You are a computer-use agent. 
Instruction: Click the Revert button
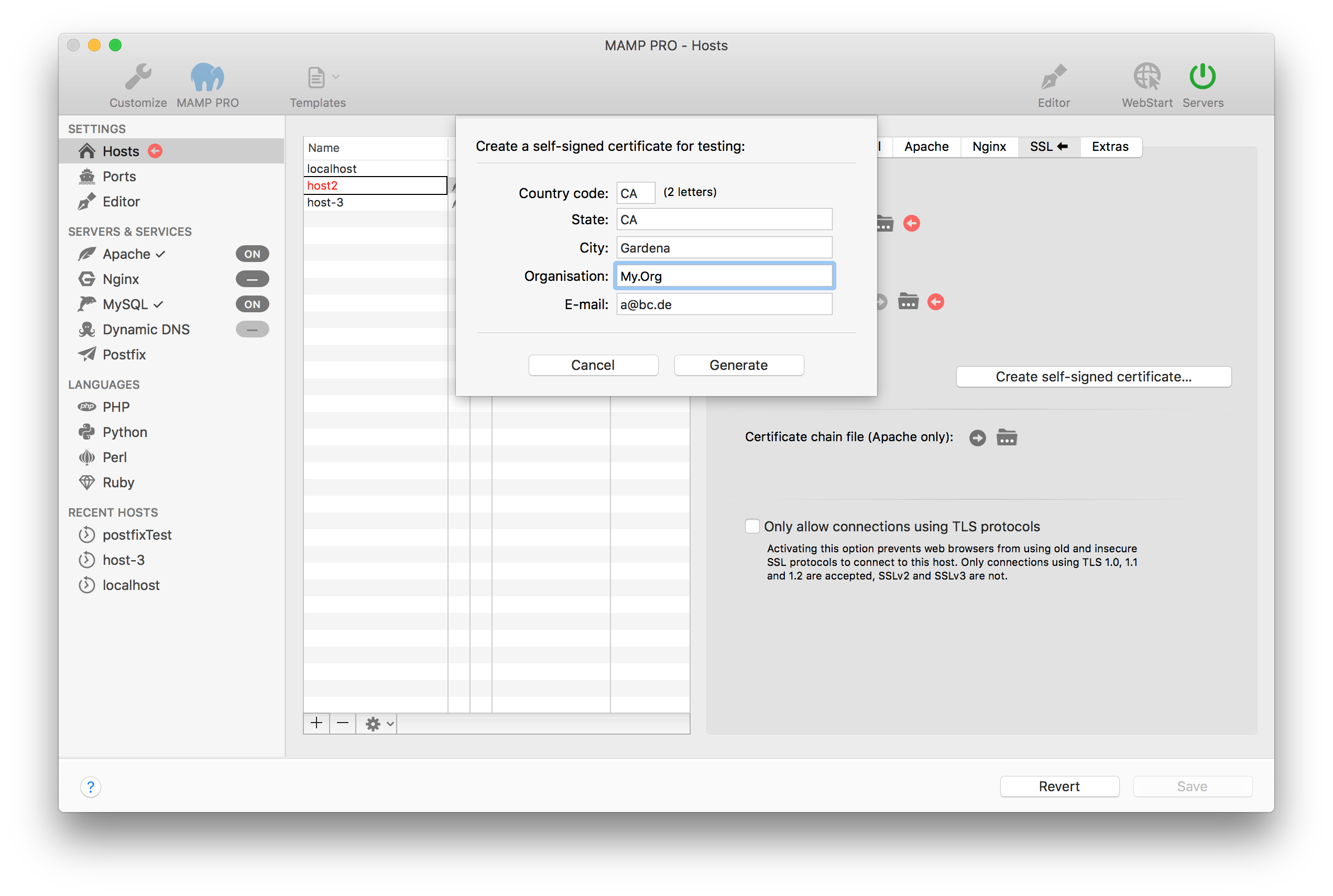pos(1059,786)
